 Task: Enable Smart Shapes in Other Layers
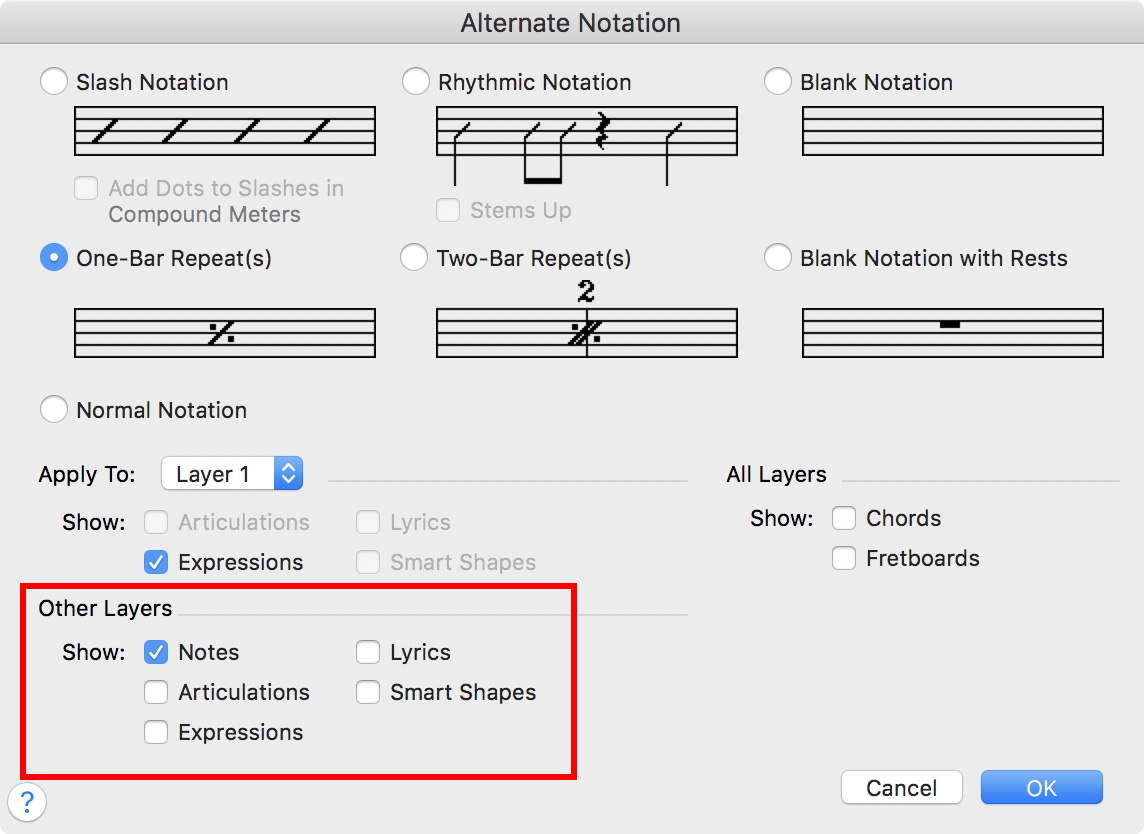pyautogui.click(x=368, y=692)
